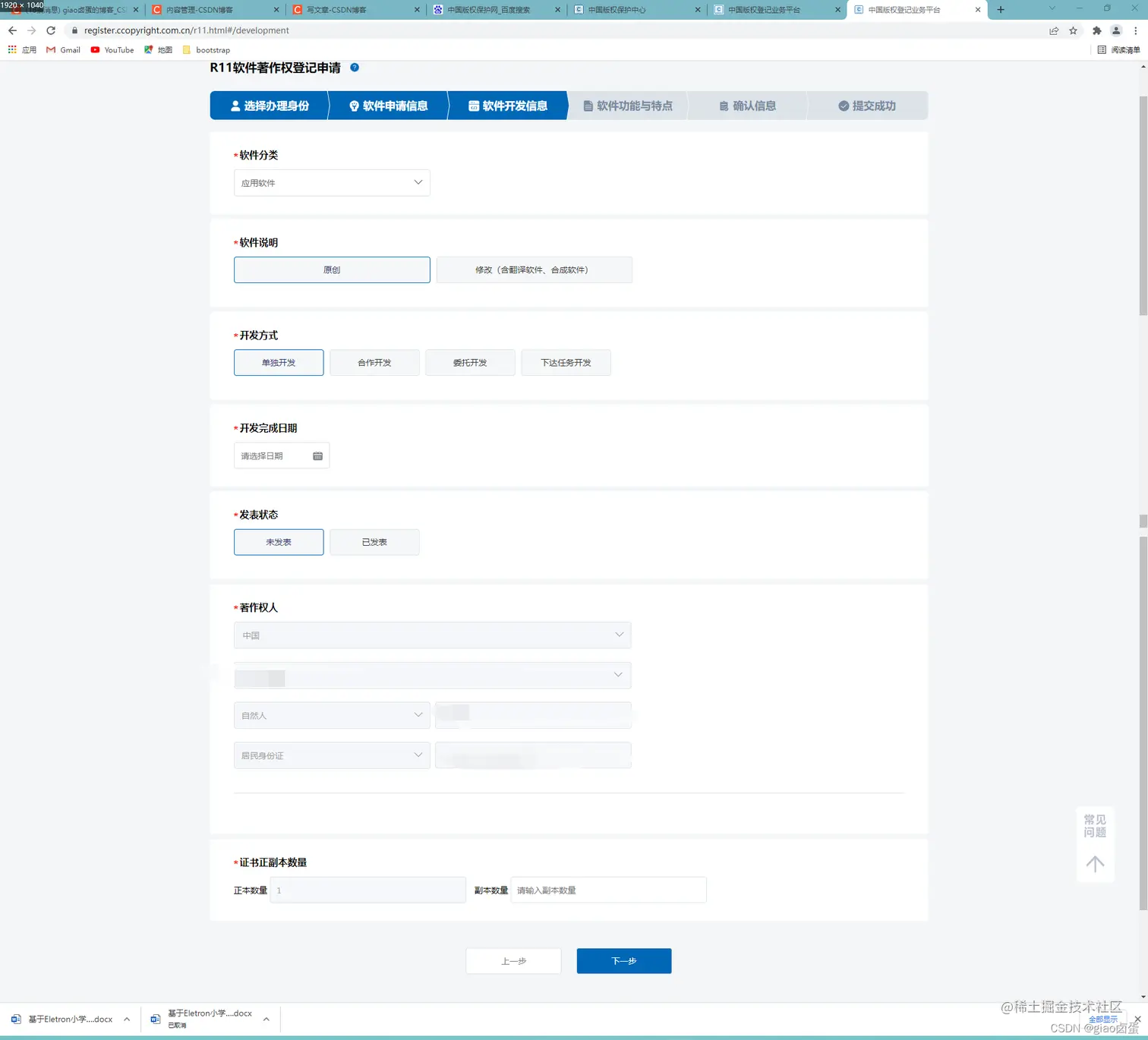Open the extensions puzzle icon
Viewport: 1148px width, 1040px height.
[x=1096, y=30]
